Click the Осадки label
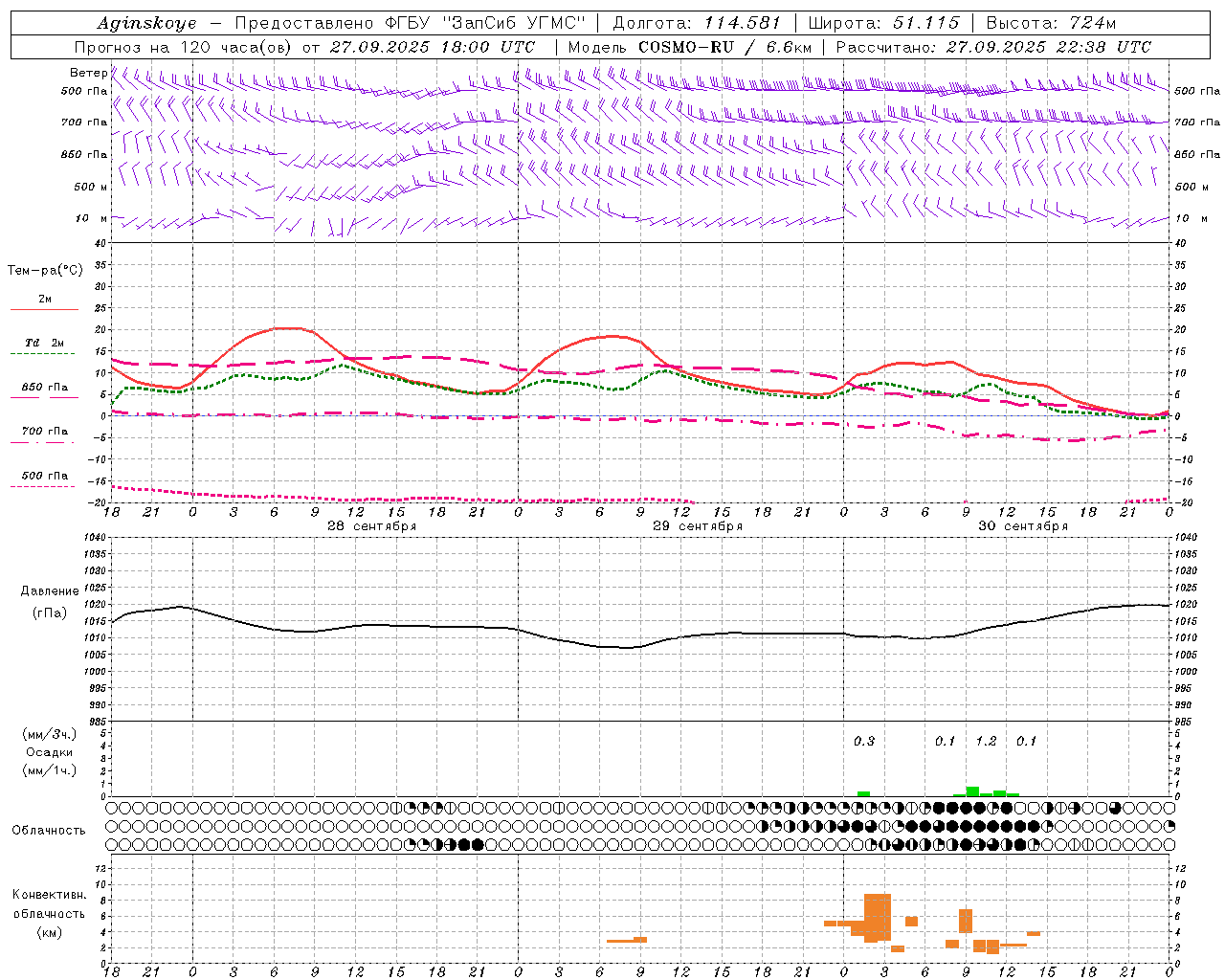 [49, 752]
